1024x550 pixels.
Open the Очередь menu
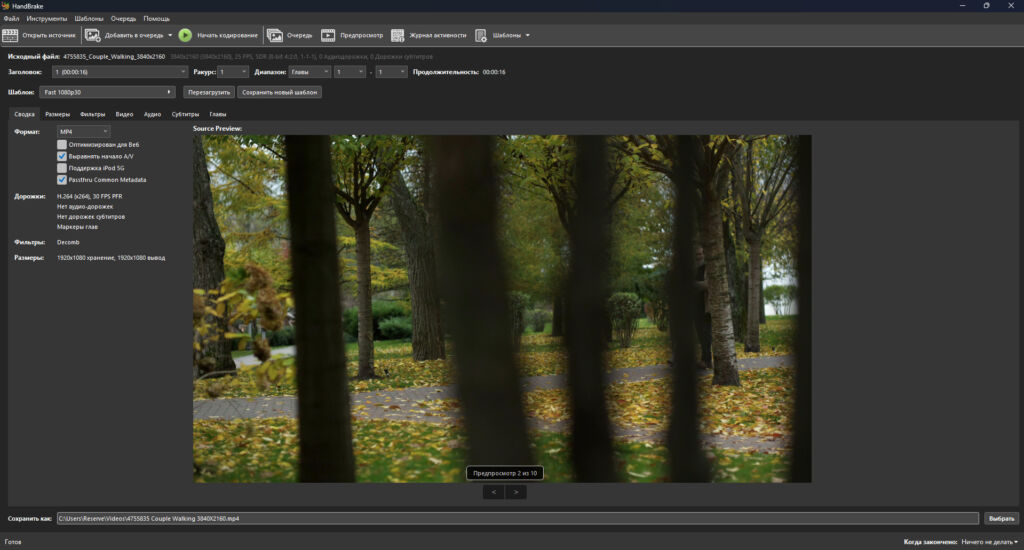[x=123, y=19]
